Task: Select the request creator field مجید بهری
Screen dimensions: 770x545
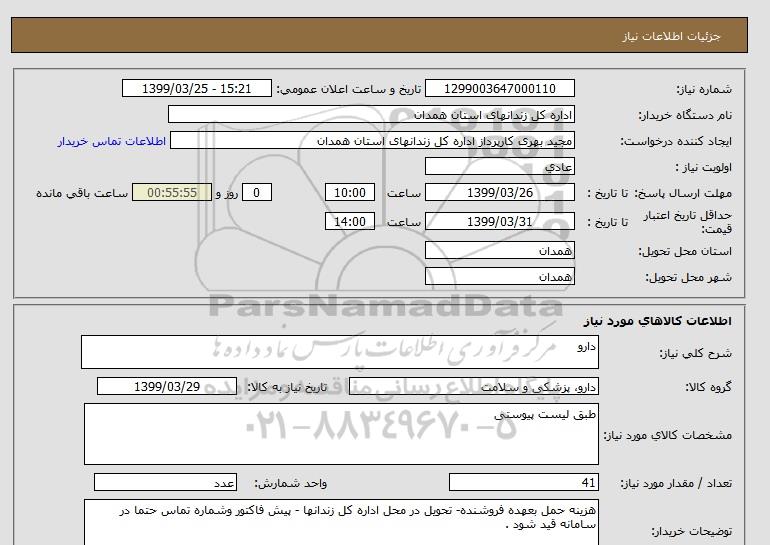Action: 372,141
